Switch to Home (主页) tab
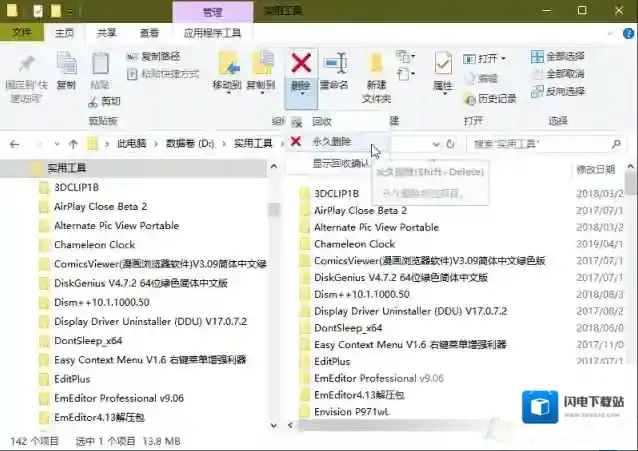 point(64,33)
